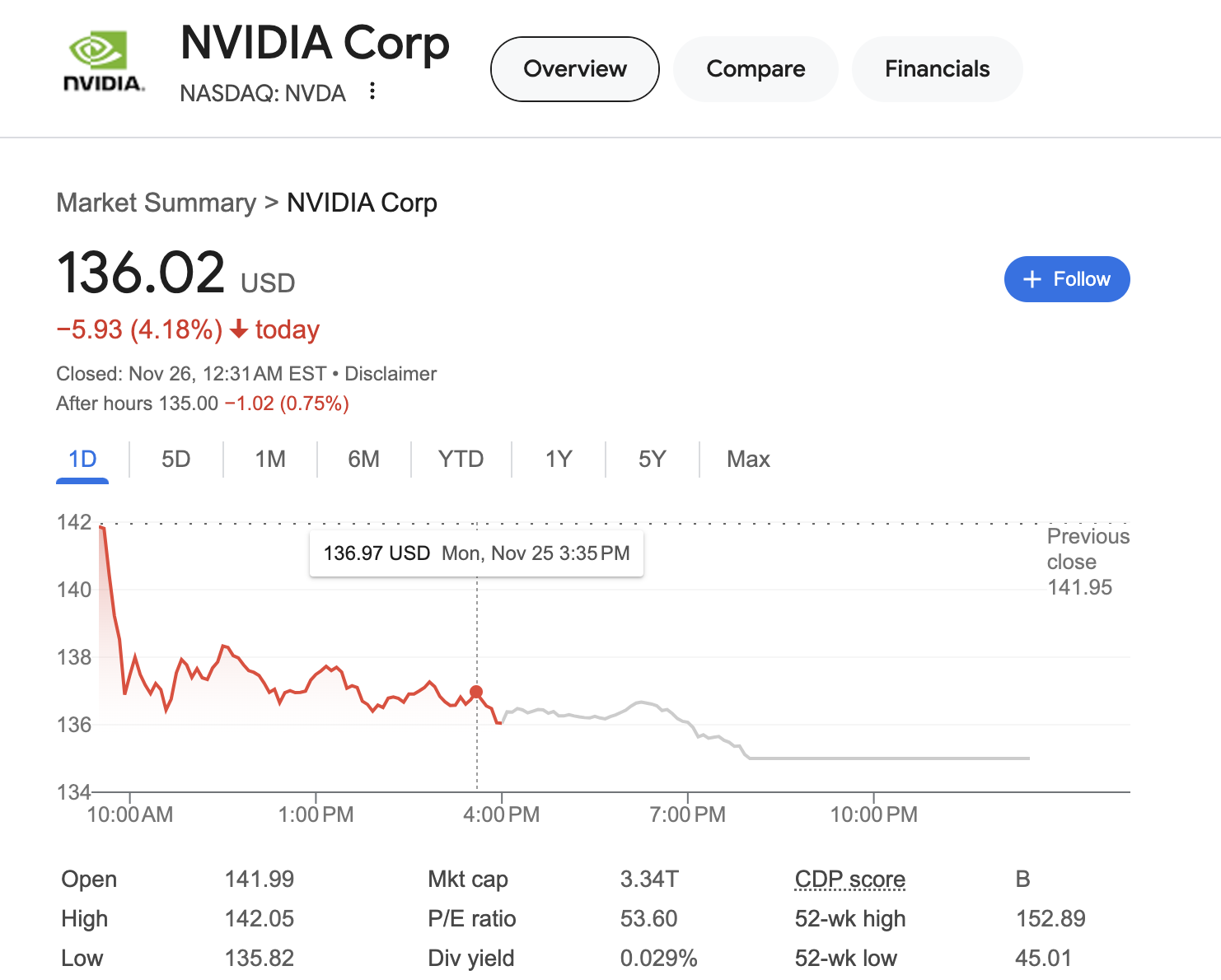Click the Market Summary breadcrumb link
The width and height of the screenshot is (1221, 980).
tap(157, 203)
